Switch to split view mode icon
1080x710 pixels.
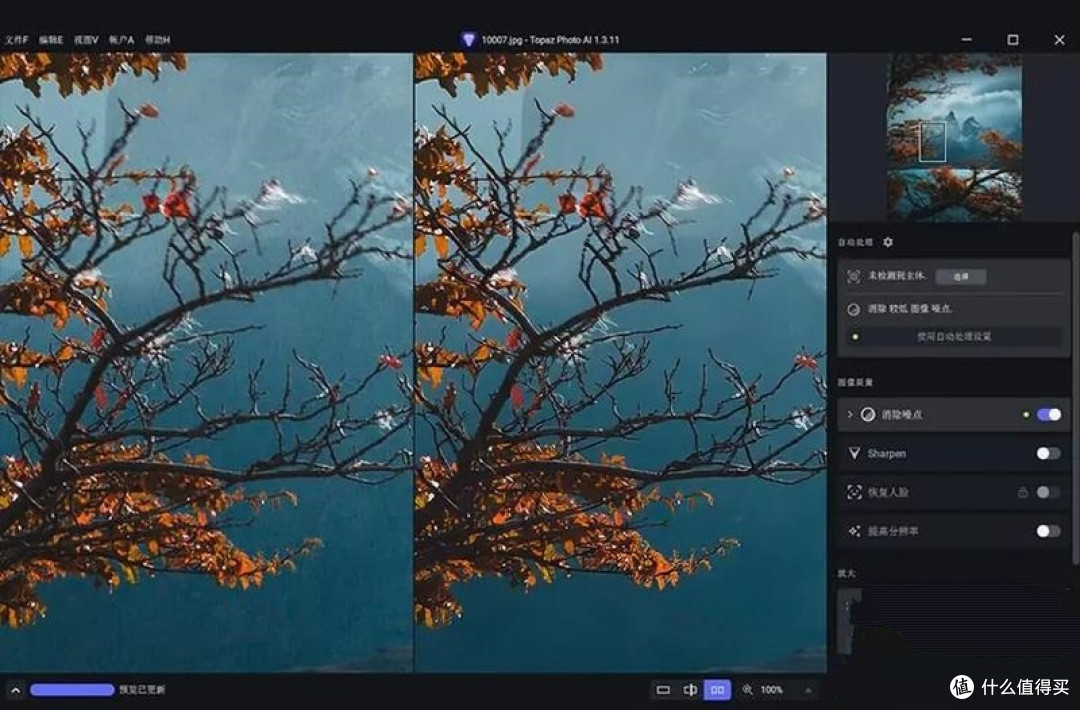(x=690, y=690)
